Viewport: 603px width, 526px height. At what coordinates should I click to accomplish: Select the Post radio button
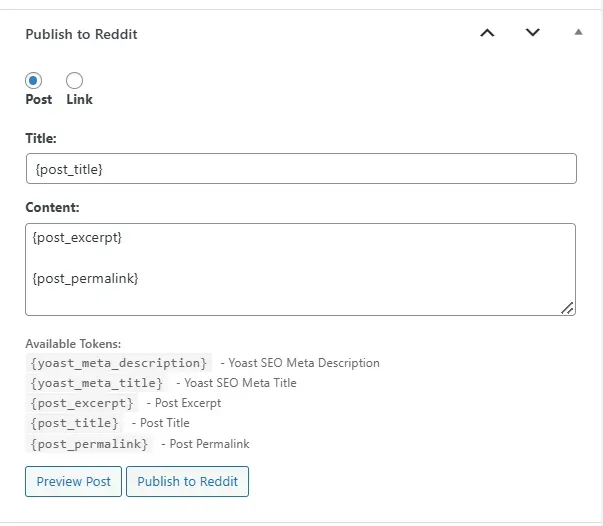pyautogui.click(x=33, y=81)
